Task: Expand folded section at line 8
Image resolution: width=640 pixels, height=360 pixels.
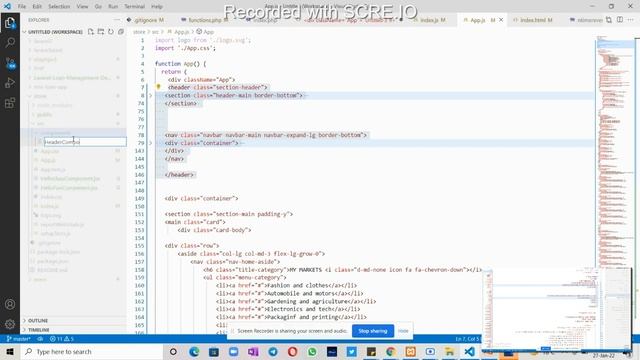Action: click(151, 95)
